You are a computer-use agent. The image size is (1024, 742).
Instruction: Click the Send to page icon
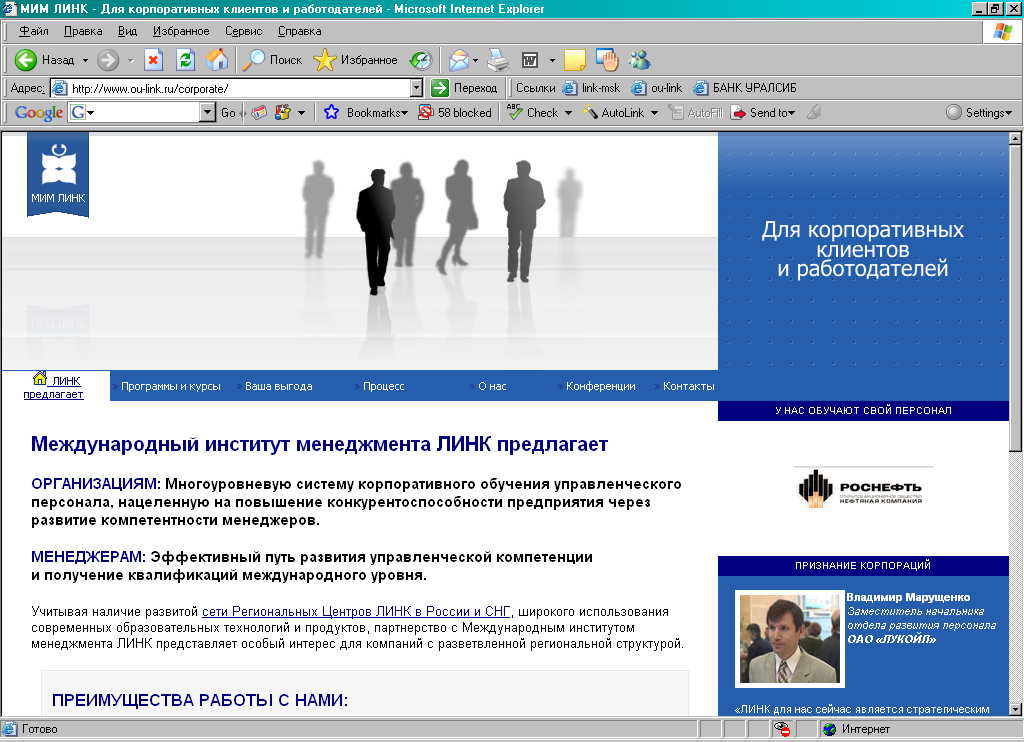coord(739,112)
